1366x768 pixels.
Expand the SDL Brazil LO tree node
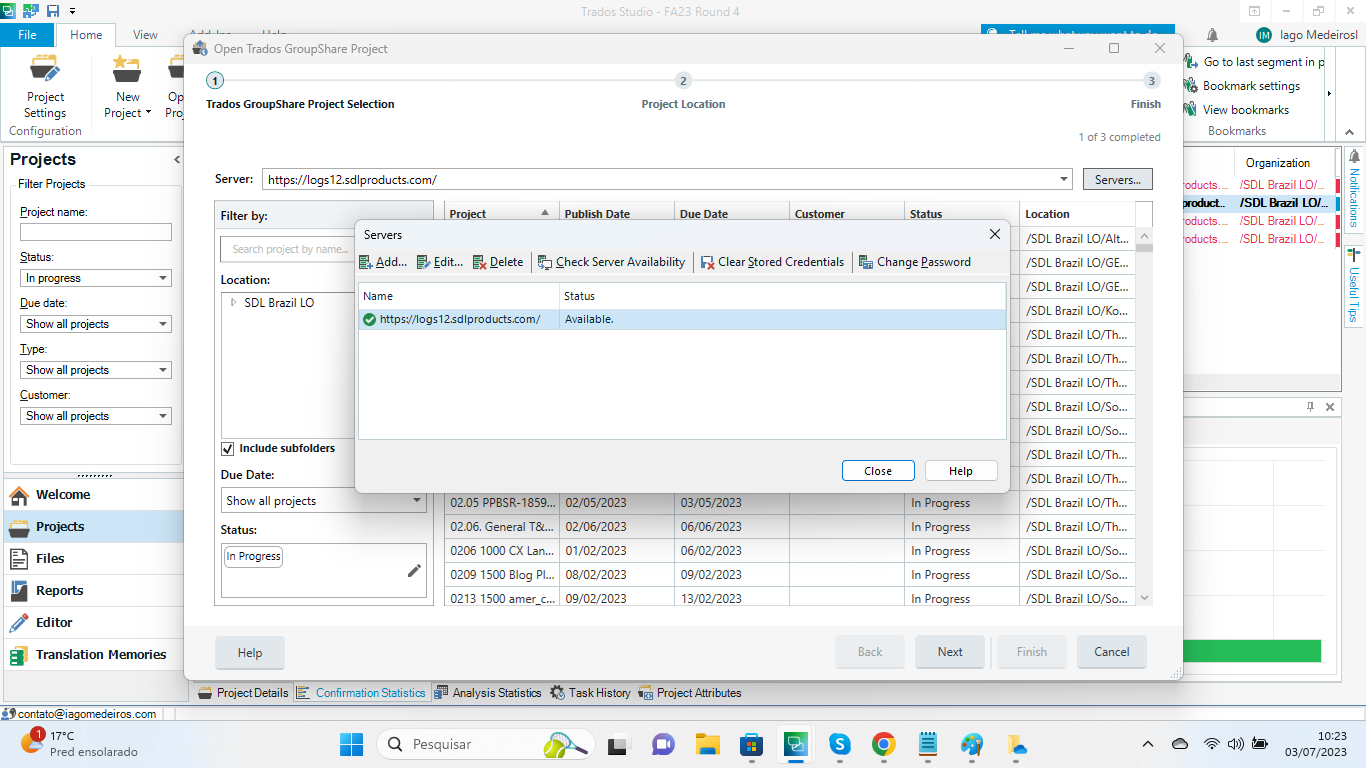tap(234, 302)
